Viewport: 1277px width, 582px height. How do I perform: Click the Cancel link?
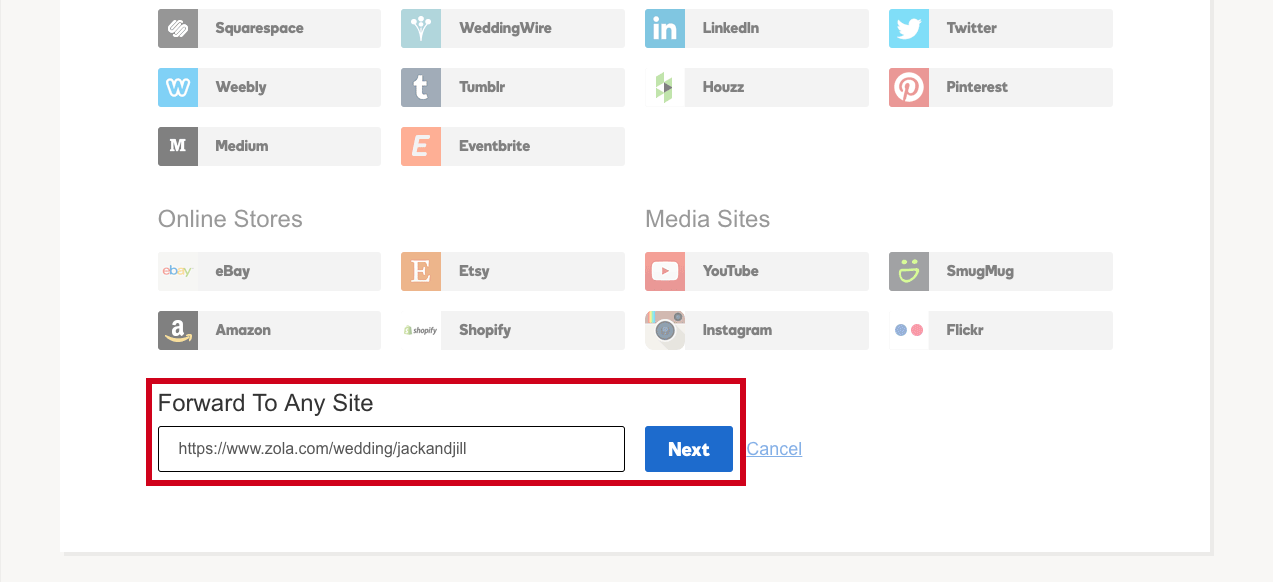click(x=774, y=449)
